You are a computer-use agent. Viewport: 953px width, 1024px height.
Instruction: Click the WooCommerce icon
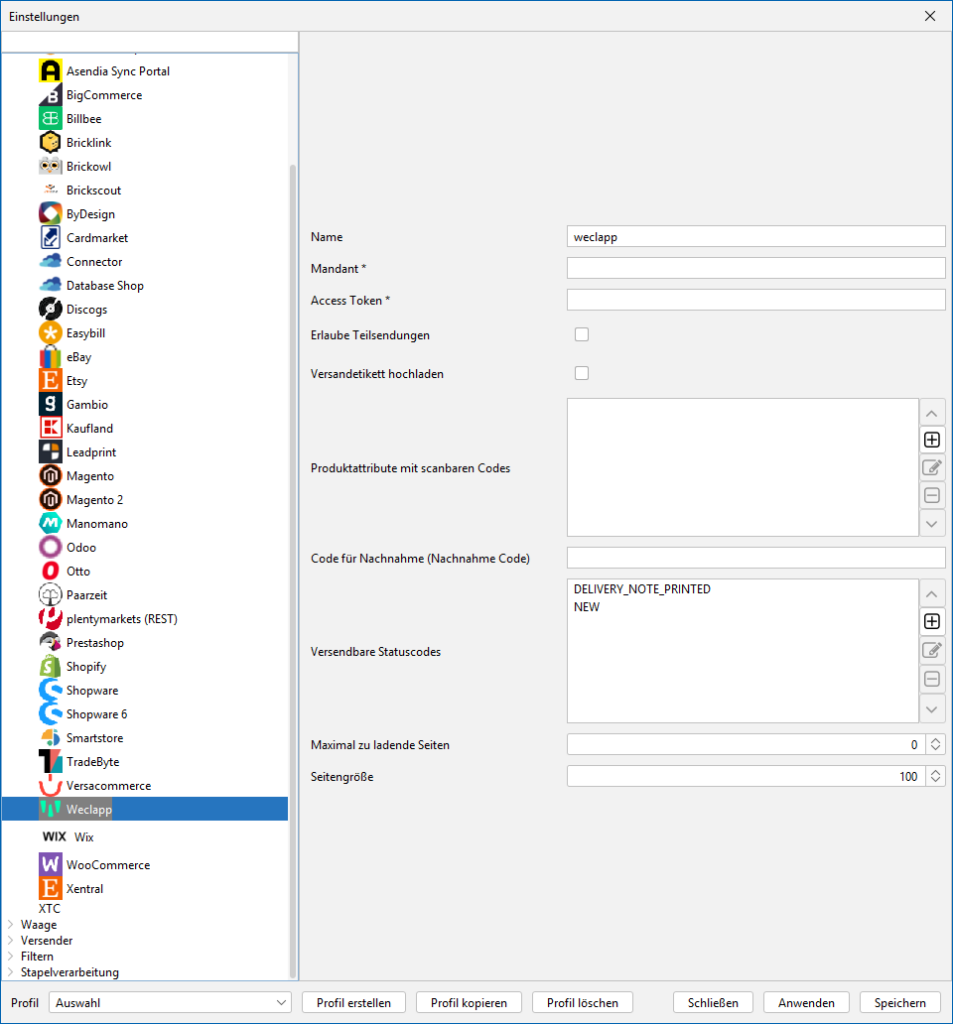50,864
